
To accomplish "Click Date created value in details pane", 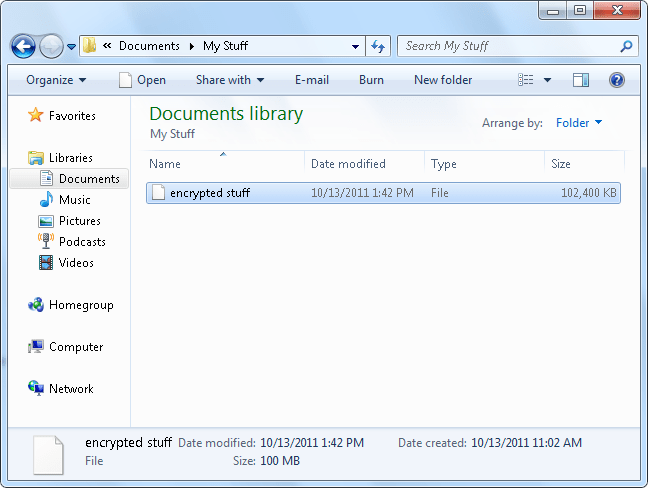I will point(526,443).
